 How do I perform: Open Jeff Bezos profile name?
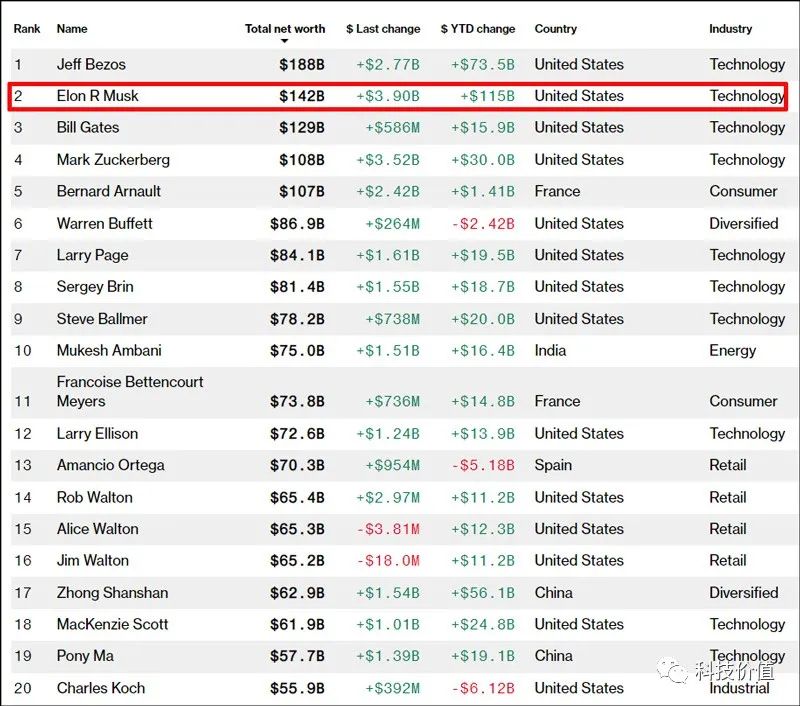(91, 64)
